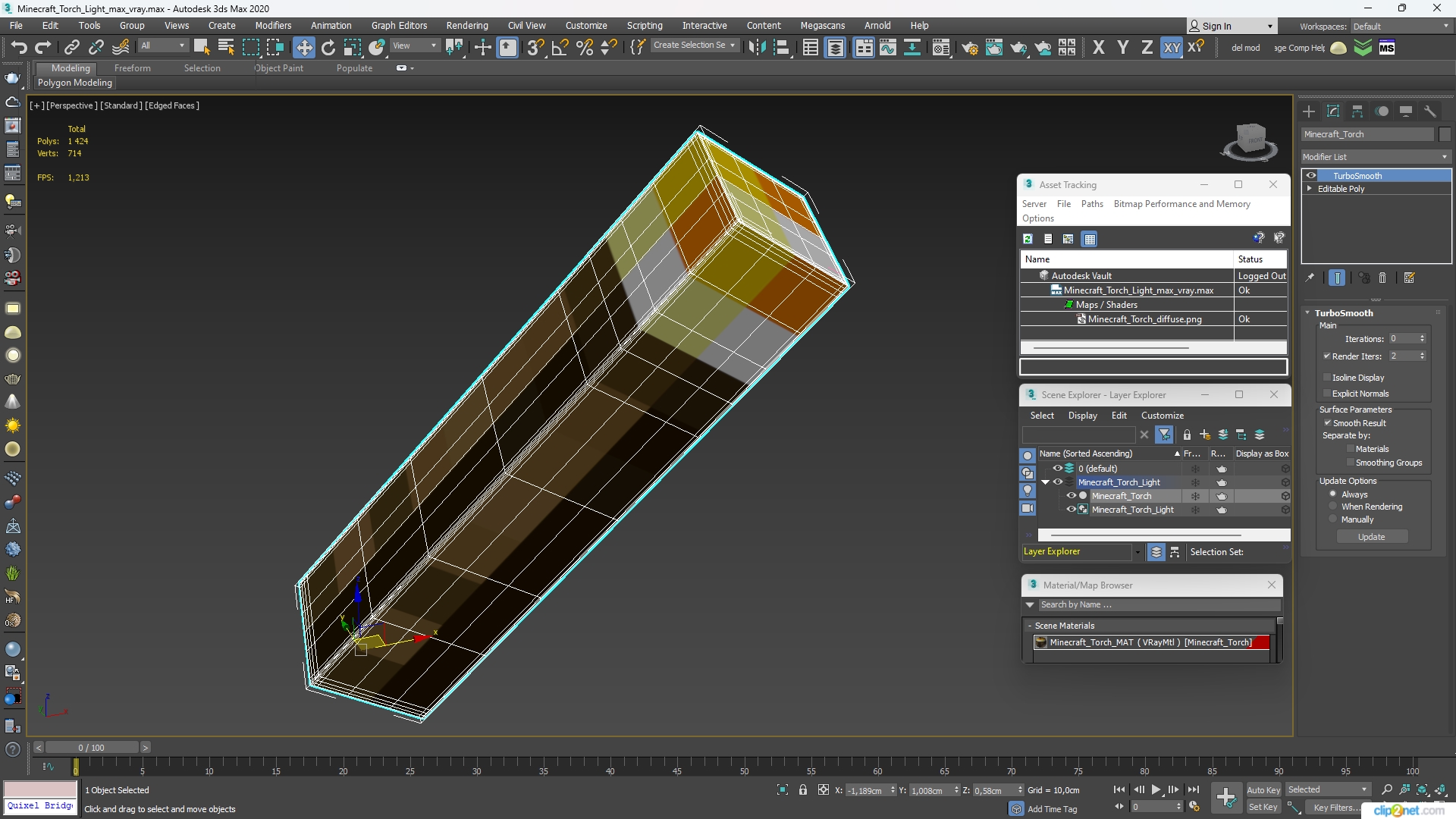
Task: Click the Refresh icon in Asset Tracking
Action: (x=1028, y=239)
